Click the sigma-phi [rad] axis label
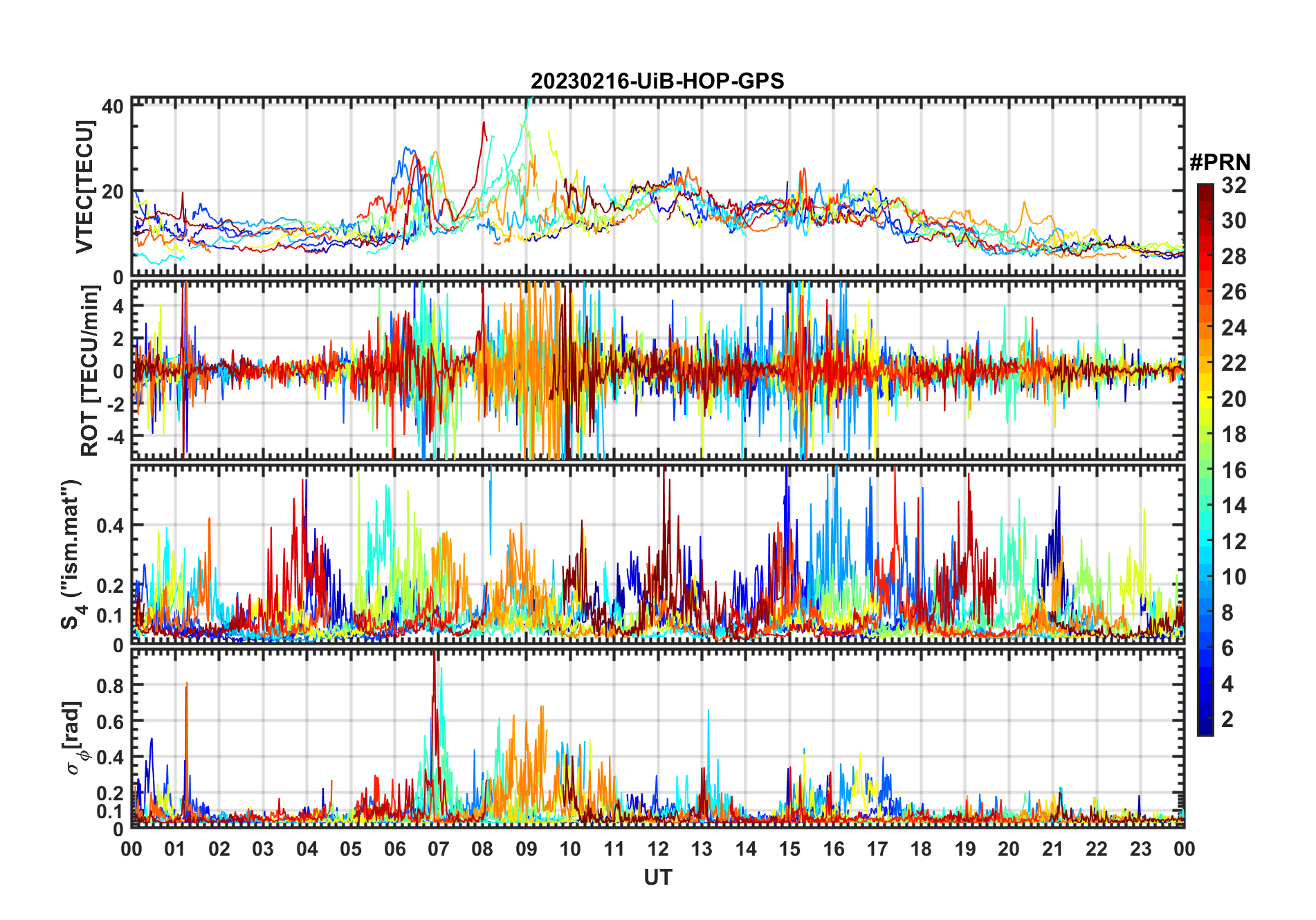This screenshot has width=1316, height=920. (x=74, y=738)
